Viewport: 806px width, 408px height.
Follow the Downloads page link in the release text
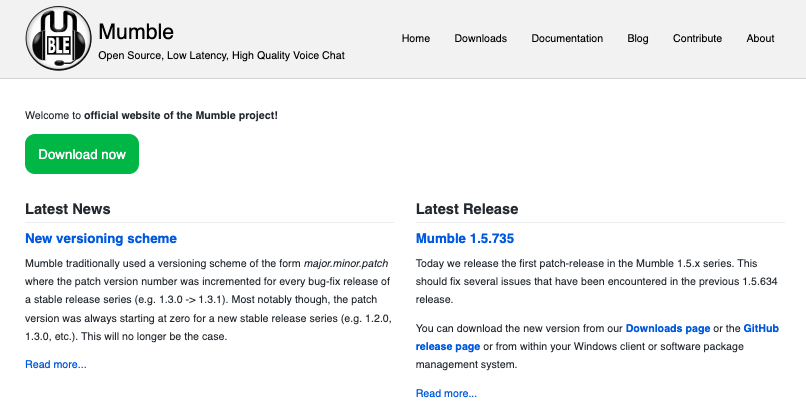tap(669, 328)
